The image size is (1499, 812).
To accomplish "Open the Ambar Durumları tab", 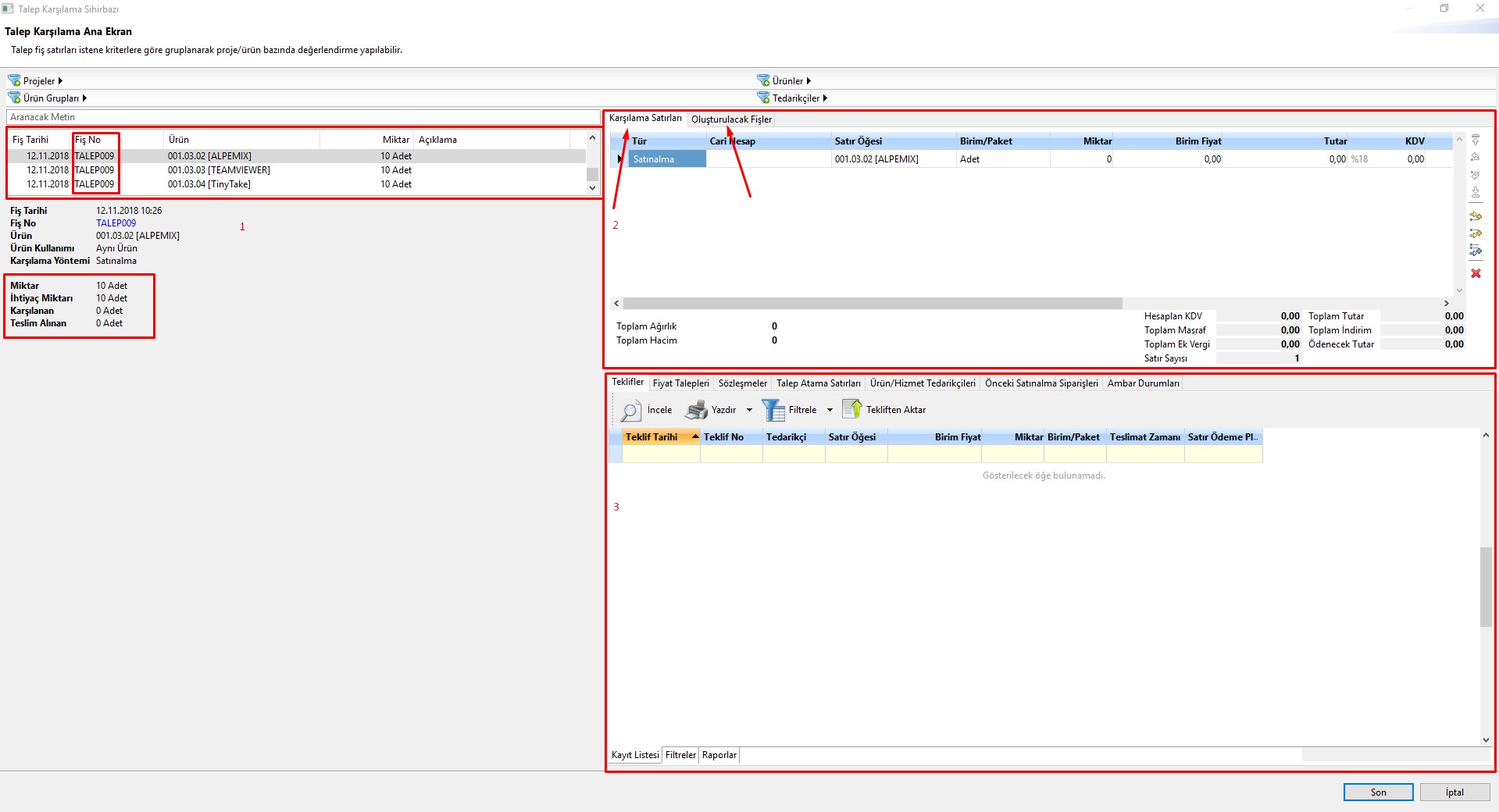I will (1143, 383).
